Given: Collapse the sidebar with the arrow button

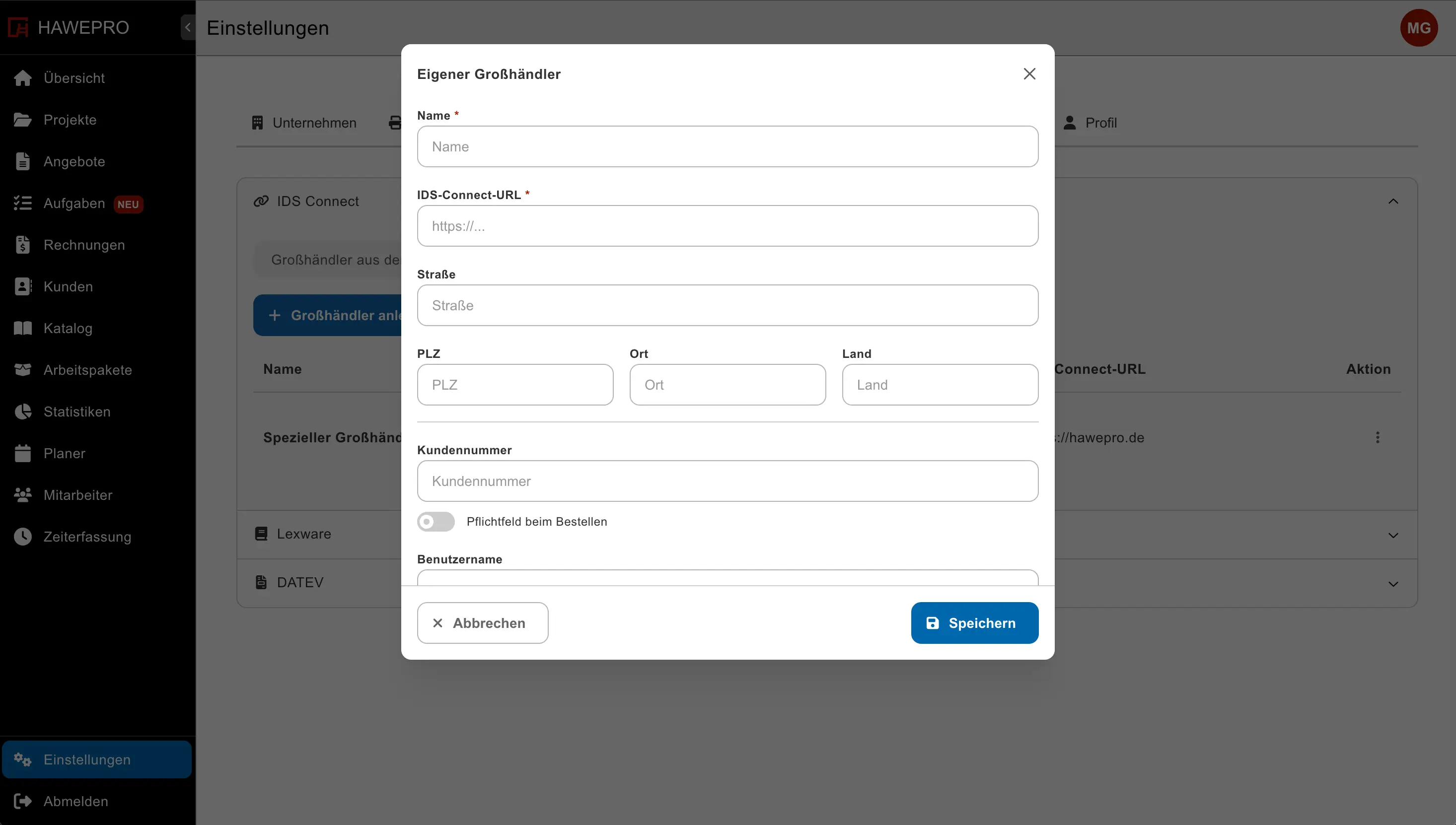Looking at the screenshot, I should 188,27.
